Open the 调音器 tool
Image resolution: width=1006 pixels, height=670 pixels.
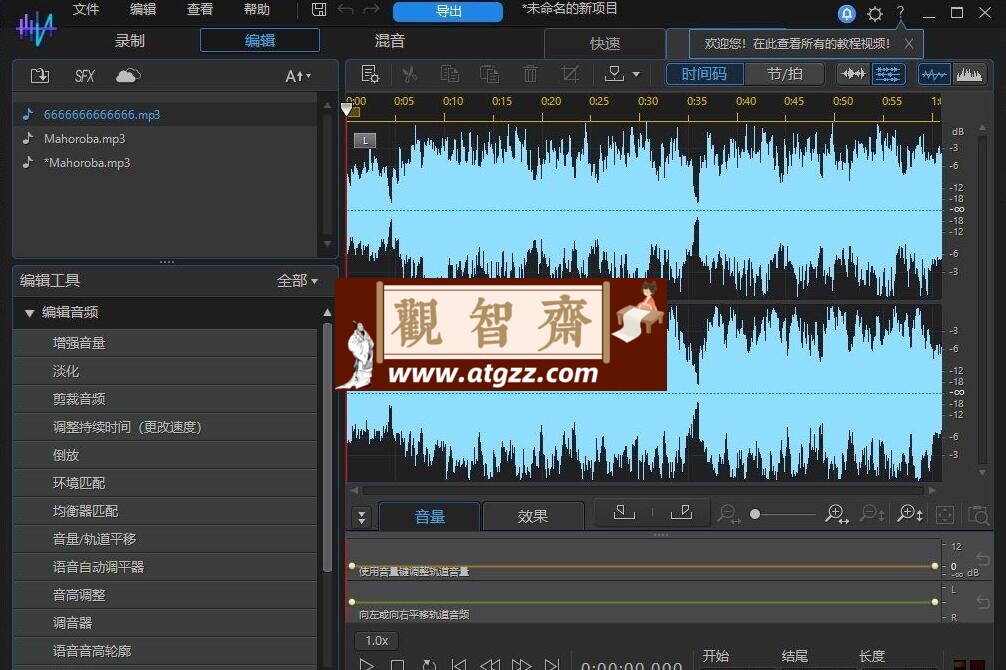pyautogui.click(x=166, y=623)
